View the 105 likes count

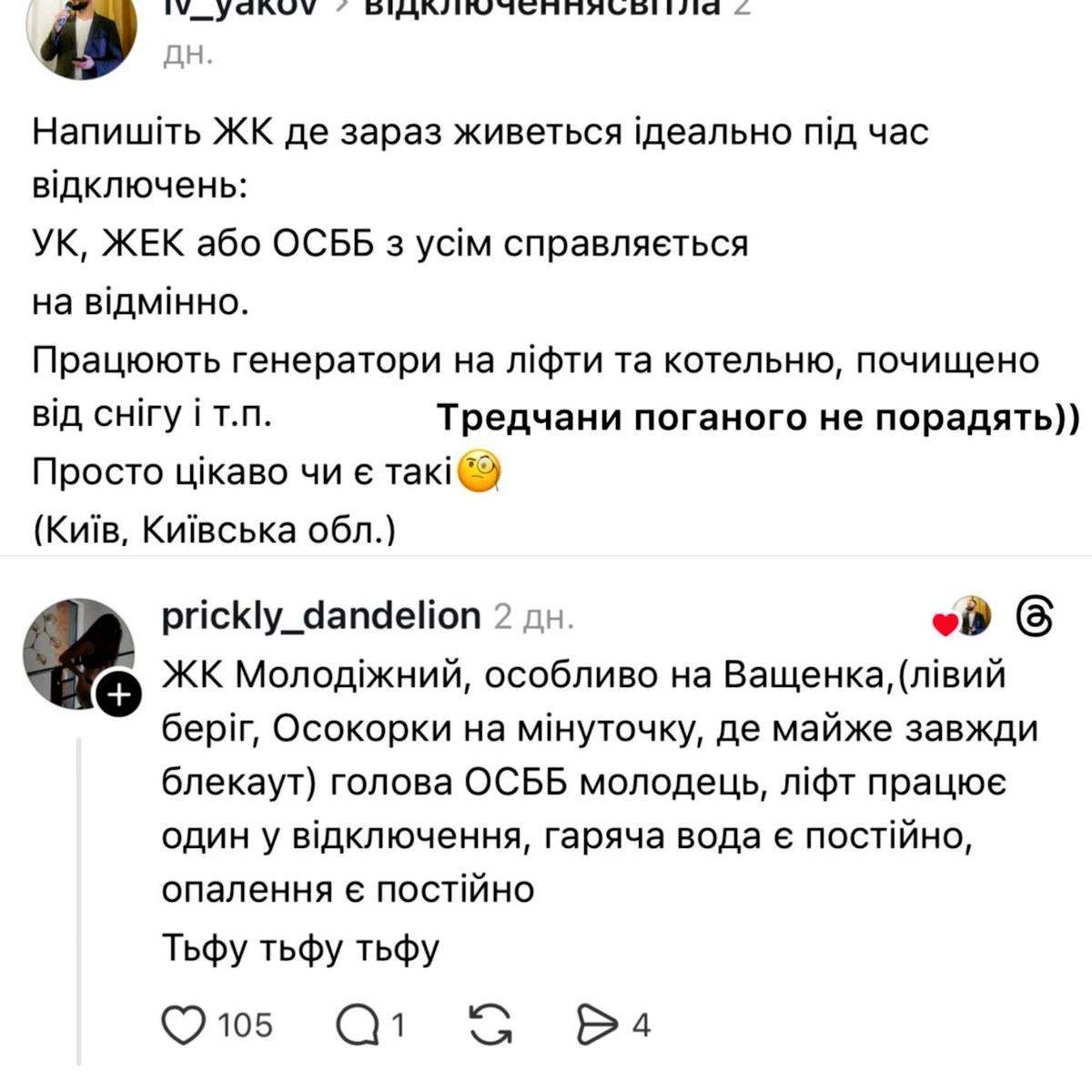coord(245,1026)
